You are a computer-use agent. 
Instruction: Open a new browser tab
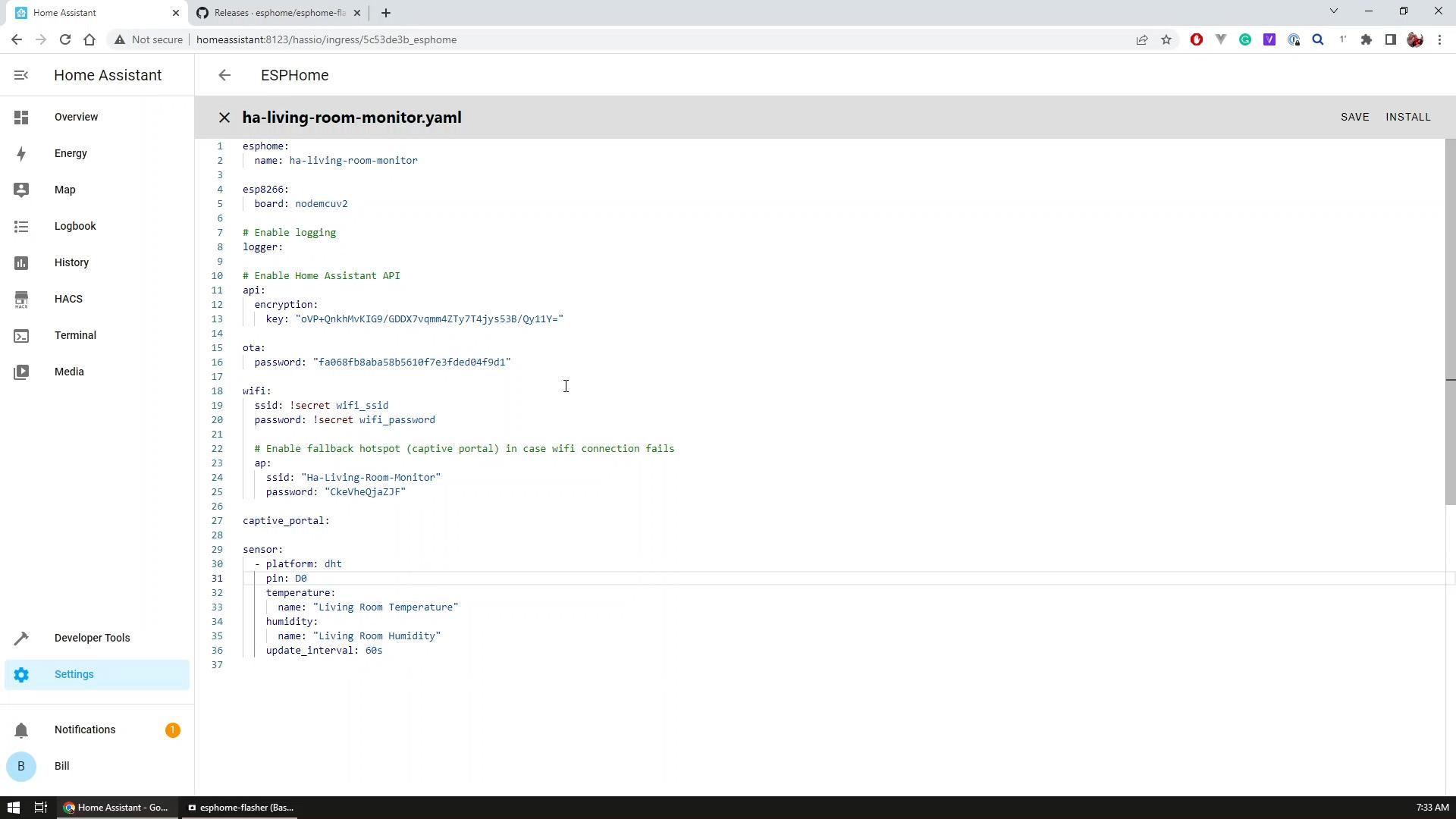[x=386, y=13]
